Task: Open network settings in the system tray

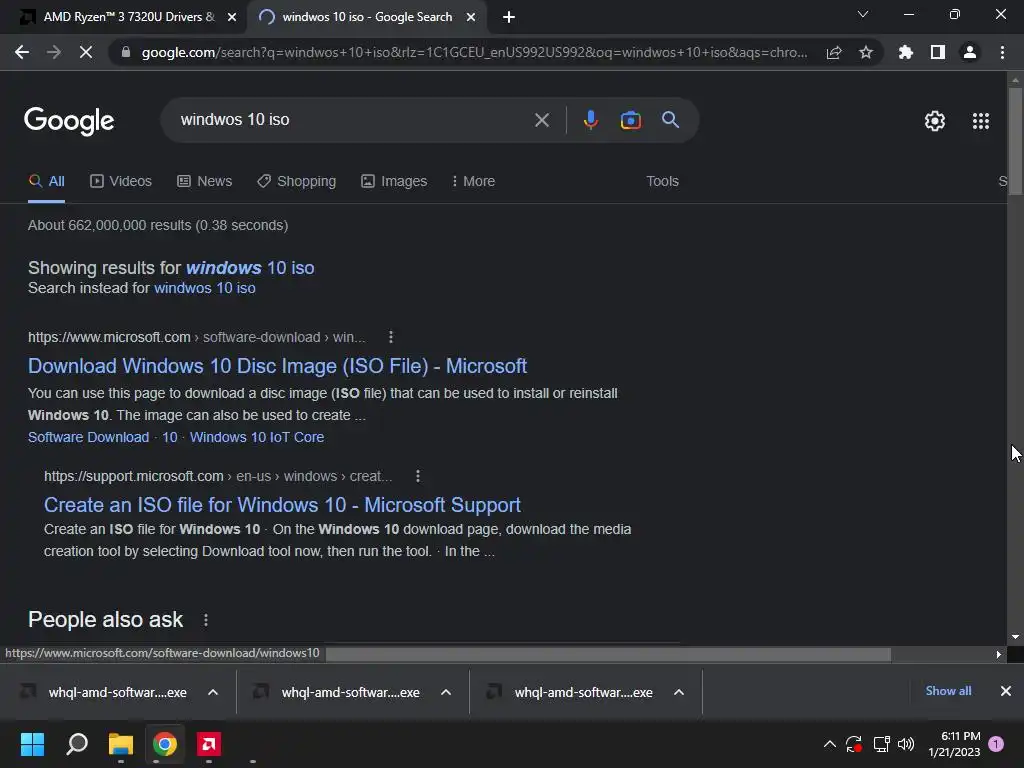Action: [882, 744]
